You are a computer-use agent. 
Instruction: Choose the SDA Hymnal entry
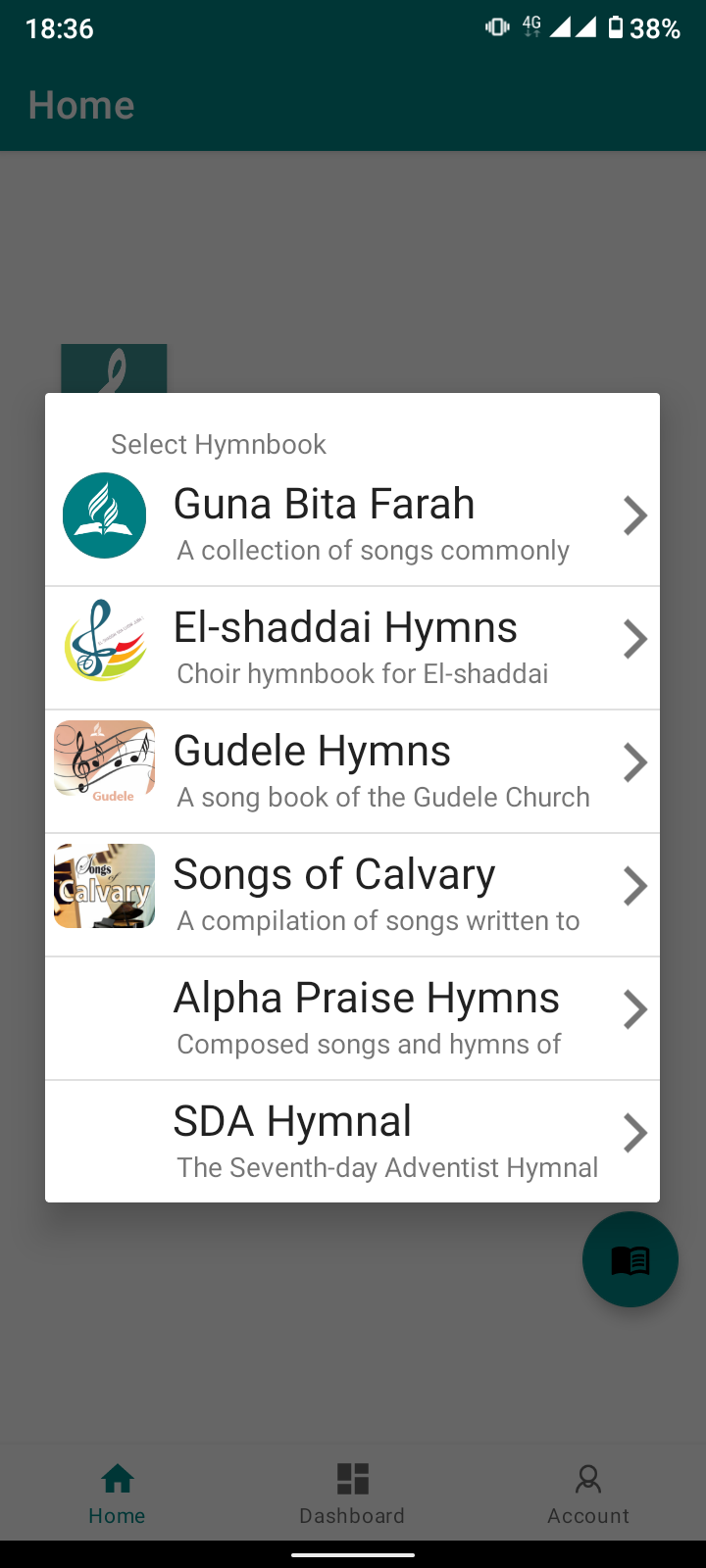tap(292, 1121)
